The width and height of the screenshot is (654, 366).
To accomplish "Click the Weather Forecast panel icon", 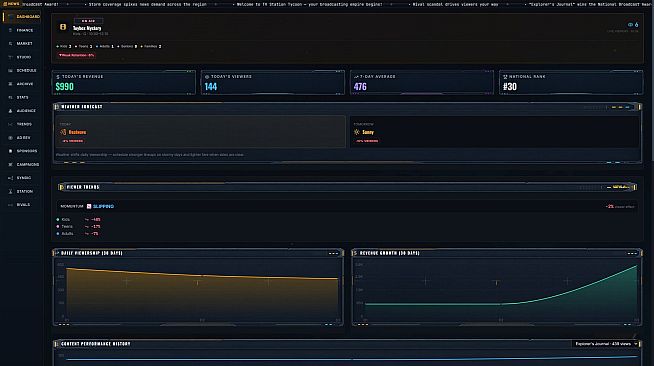I will pos(57,107).
